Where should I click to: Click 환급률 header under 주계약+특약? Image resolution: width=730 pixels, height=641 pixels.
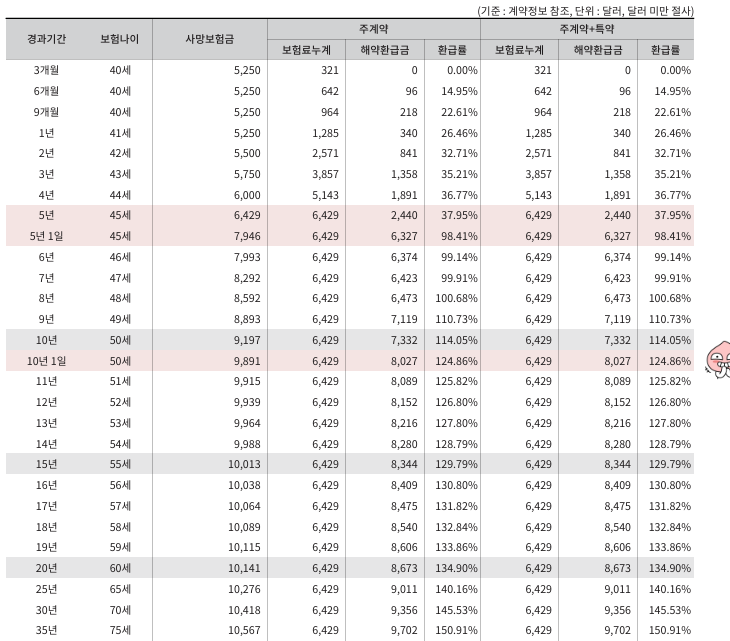(665, 50)
